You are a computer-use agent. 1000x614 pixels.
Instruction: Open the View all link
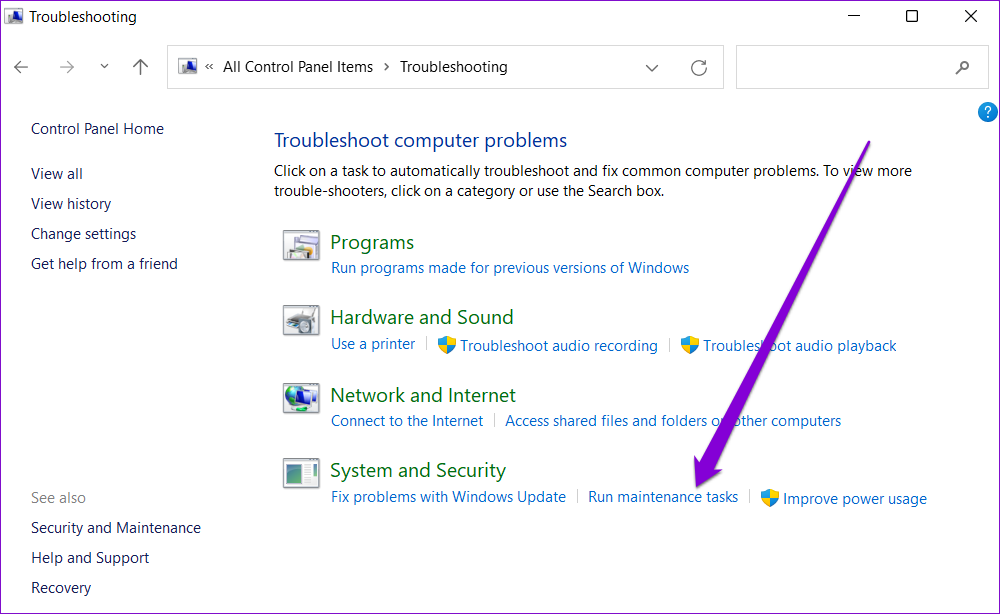point(57,173)
